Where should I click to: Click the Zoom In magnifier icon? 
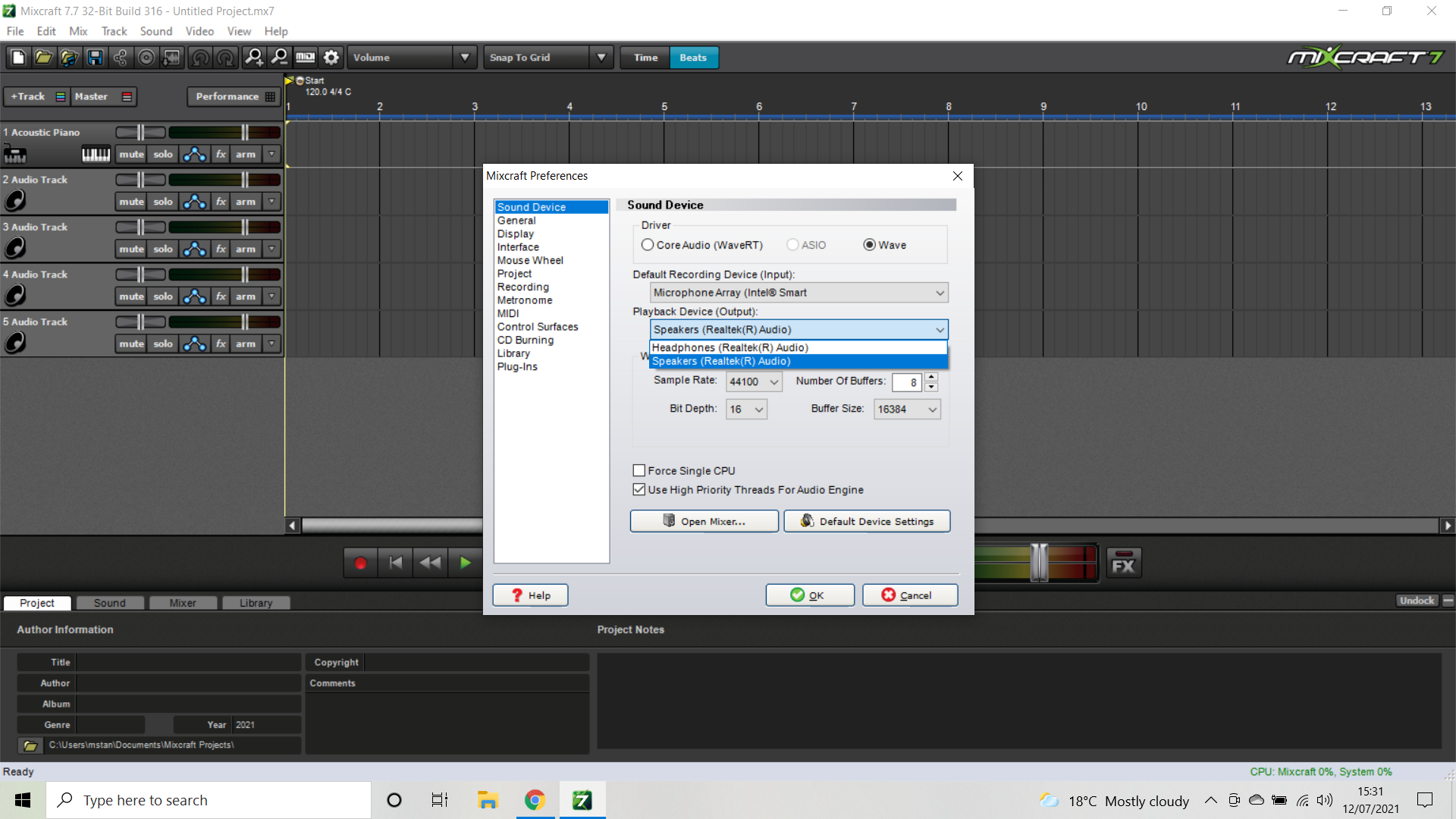click(x=254, y=58)
